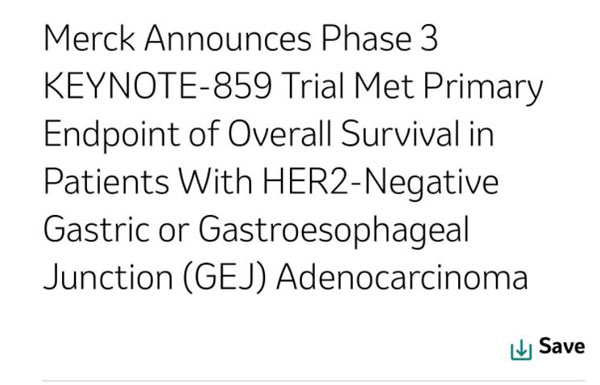Viewport: 600px width, 385px height.
Task: Click the word Merck in the headline
Action: point(89,38)
